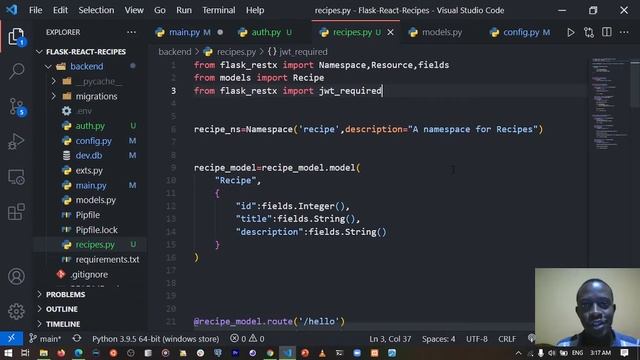This screenshot has height=360, width=640.
Task: Open editor More Actions ellipsis
Action: tap(624, 32)
